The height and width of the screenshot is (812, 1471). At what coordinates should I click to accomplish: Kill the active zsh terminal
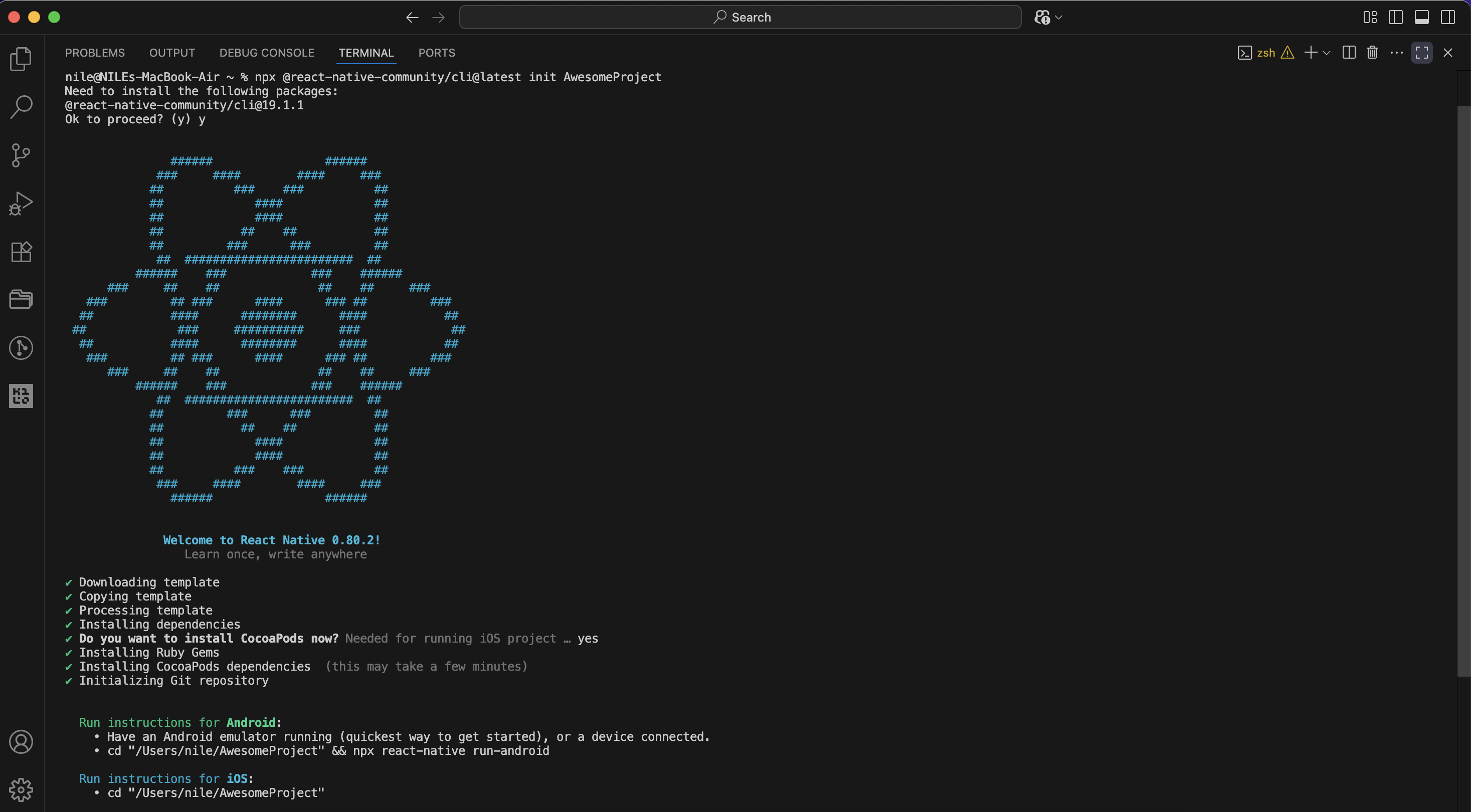click(1372, 52)
